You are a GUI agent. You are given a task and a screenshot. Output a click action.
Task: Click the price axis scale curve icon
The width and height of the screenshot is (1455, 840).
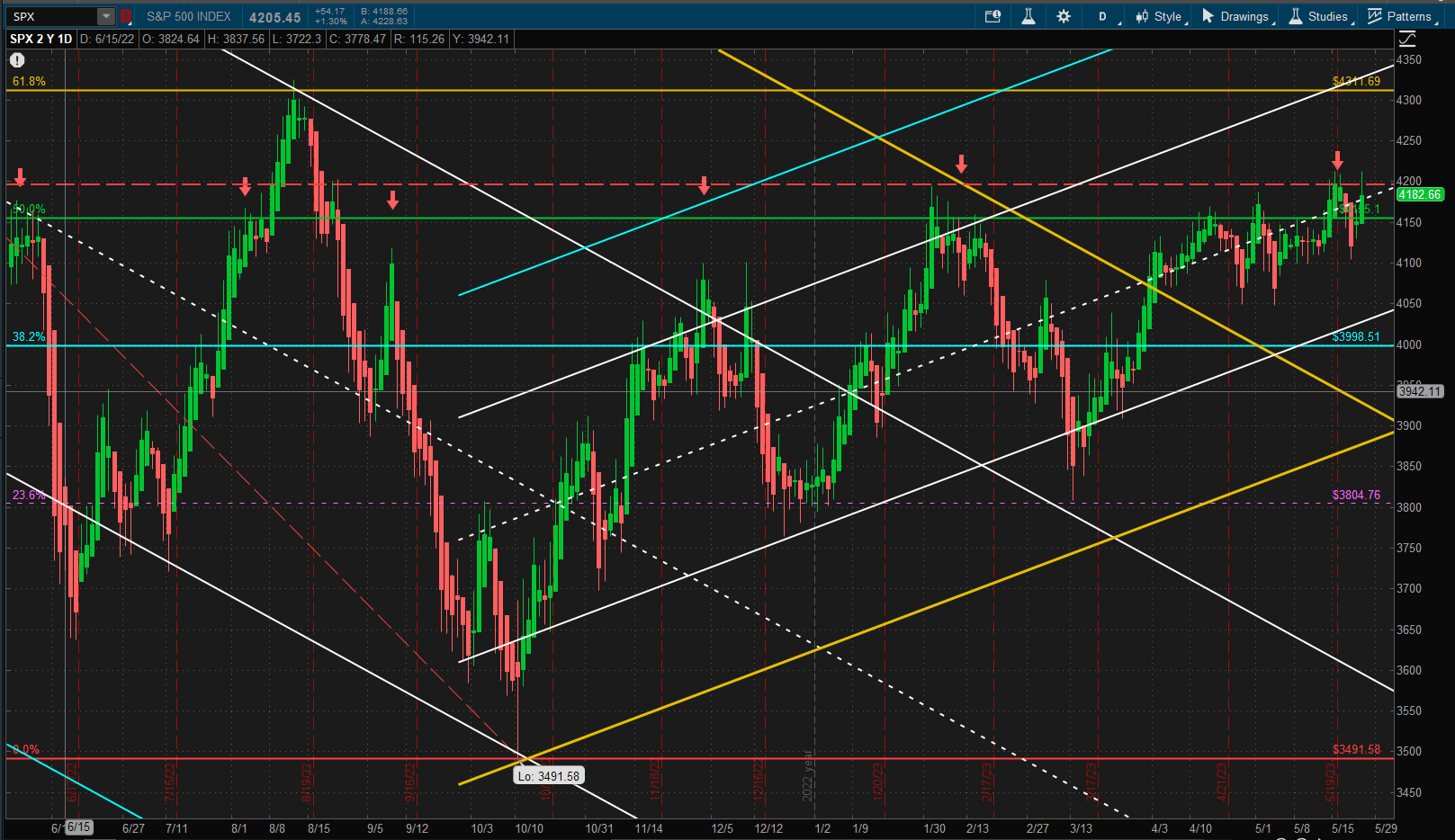click(1407, 39)
